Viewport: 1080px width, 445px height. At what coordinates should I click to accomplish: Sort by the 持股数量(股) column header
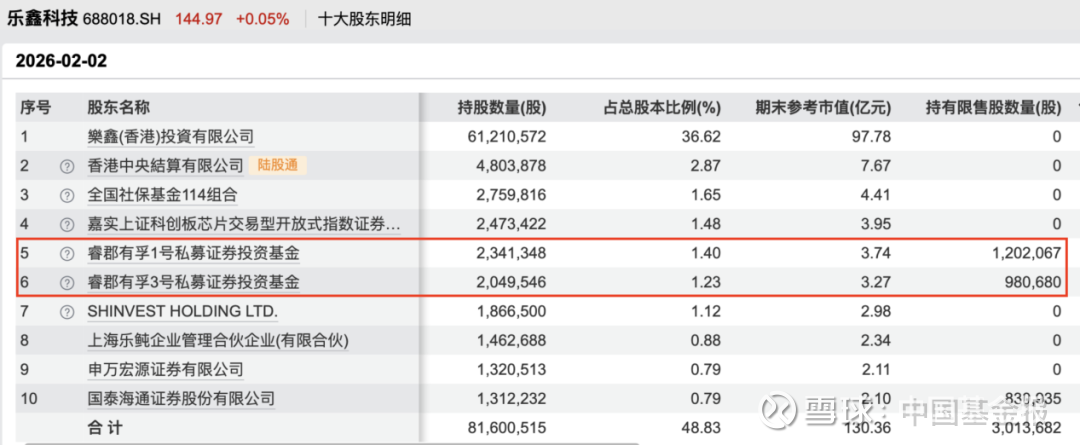(501, 108)
